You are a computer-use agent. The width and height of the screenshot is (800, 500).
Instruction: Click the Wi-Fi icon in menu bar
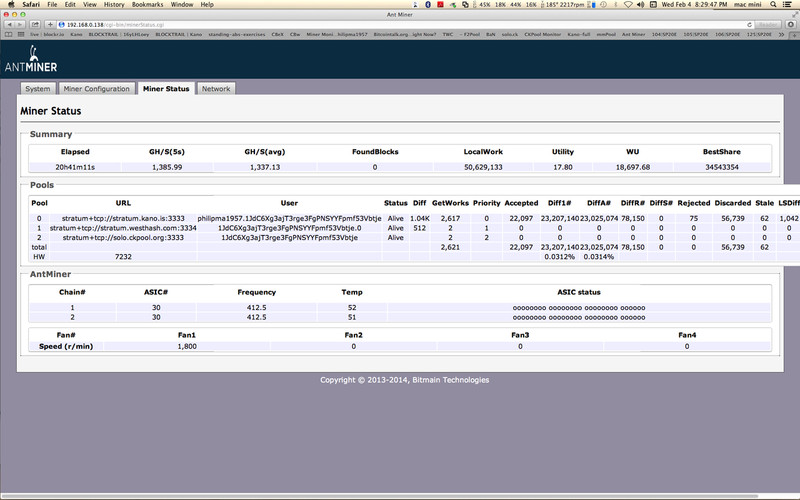[628, 4]
